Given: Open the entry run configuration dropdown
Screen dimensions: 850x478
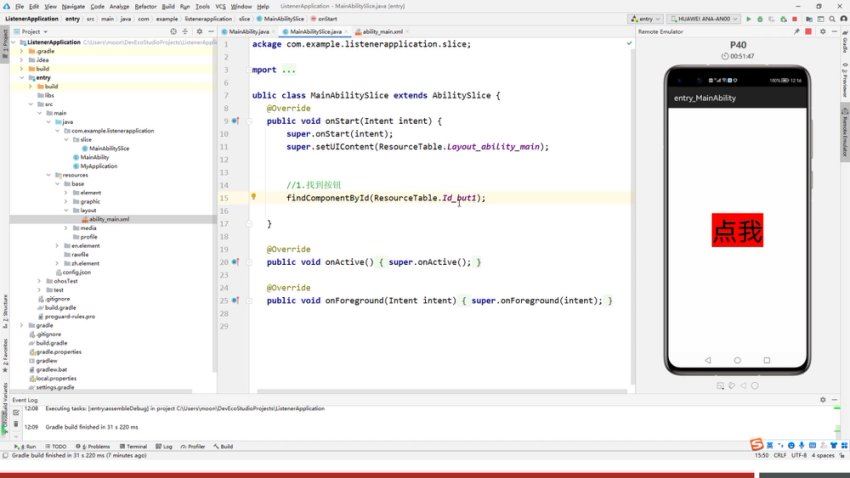Looking at the screenshot, I should tap(646, 19).
